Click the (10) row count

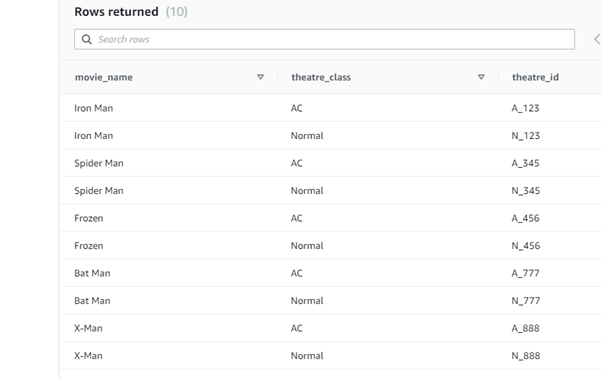click(177, 11)
